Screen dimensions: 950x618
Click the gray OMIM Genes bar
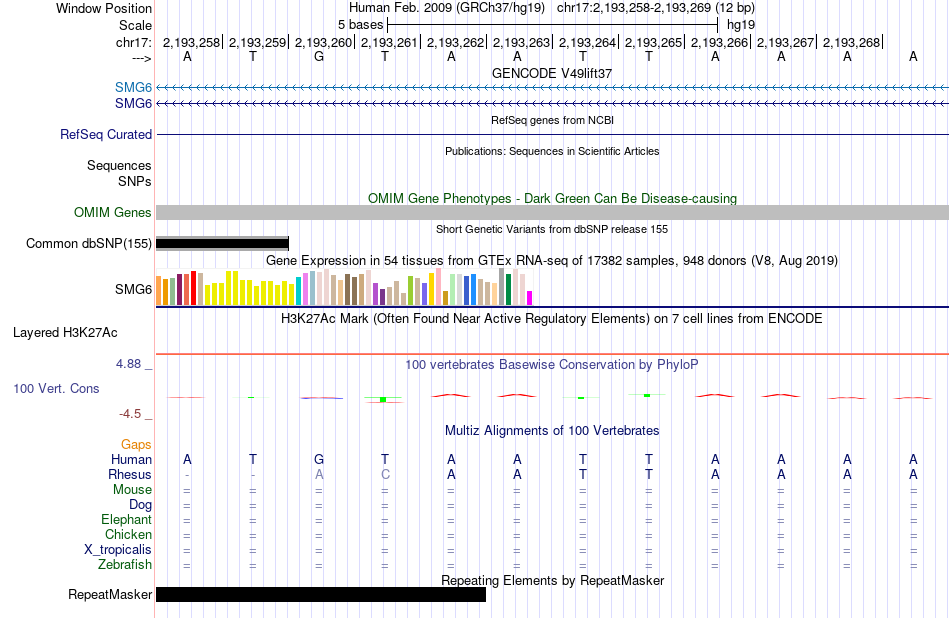(x=552, y=212)
